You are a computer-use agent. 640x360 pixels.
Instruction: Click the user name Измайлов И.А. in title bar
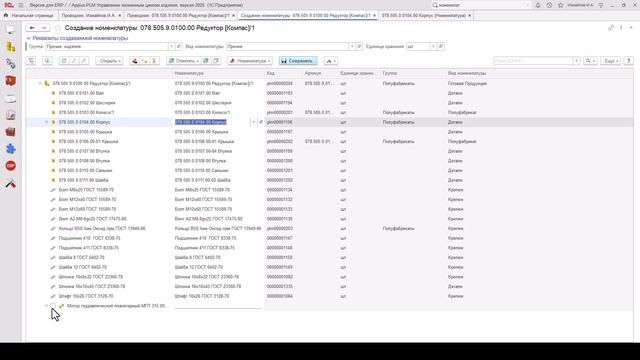click(x=580, y=5)
